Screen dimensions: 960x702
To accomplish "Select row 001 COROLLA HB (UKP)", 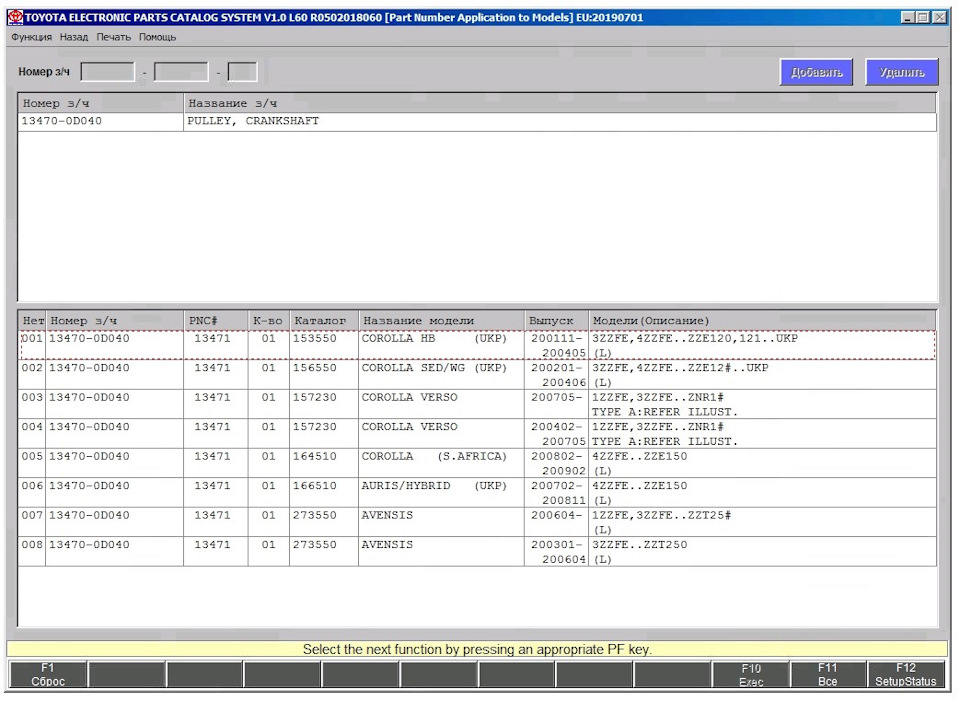I will 478,345.
